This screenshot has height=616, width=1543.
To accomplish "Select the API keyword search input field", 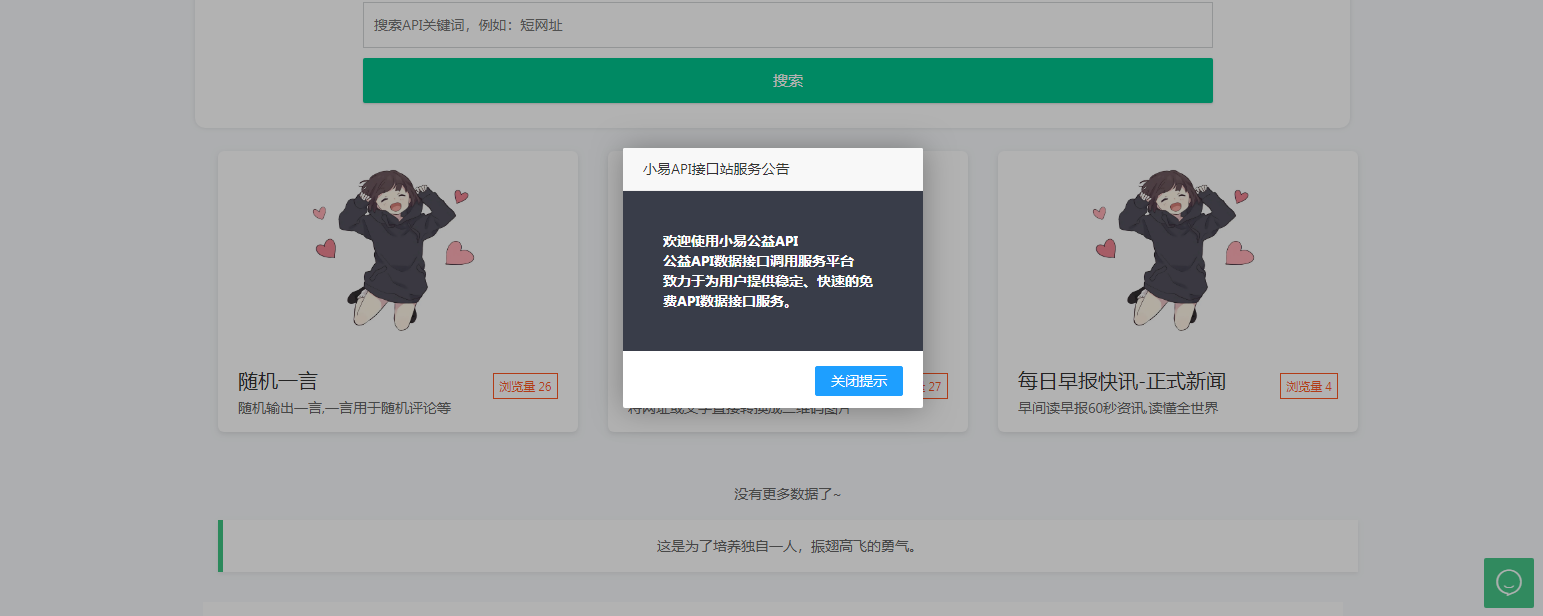I will (x=787, y=24).
